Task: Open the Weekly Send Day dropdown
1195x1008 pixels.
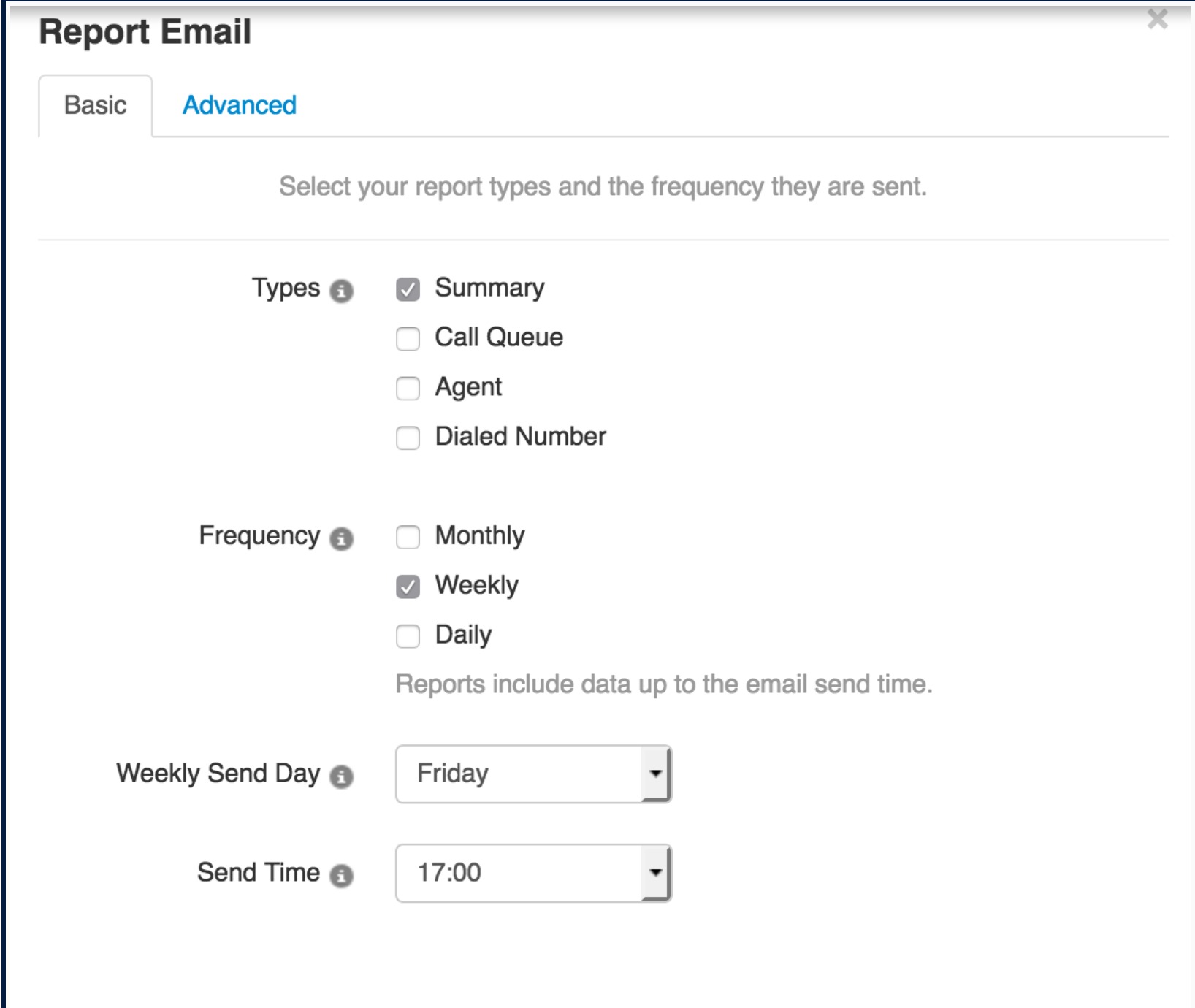Action: [x=531, y=775]
